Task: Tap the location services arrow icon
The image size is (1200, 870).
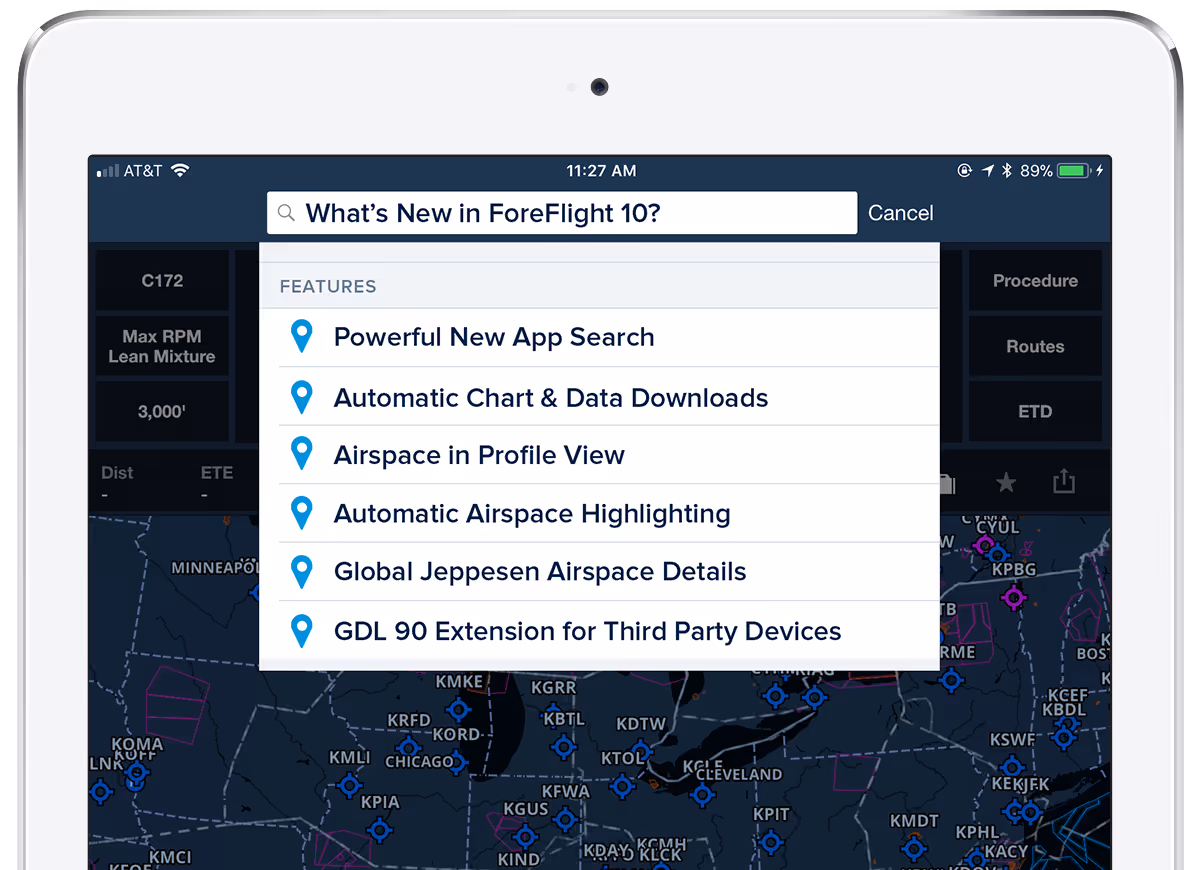Action: tap(988, 171)
